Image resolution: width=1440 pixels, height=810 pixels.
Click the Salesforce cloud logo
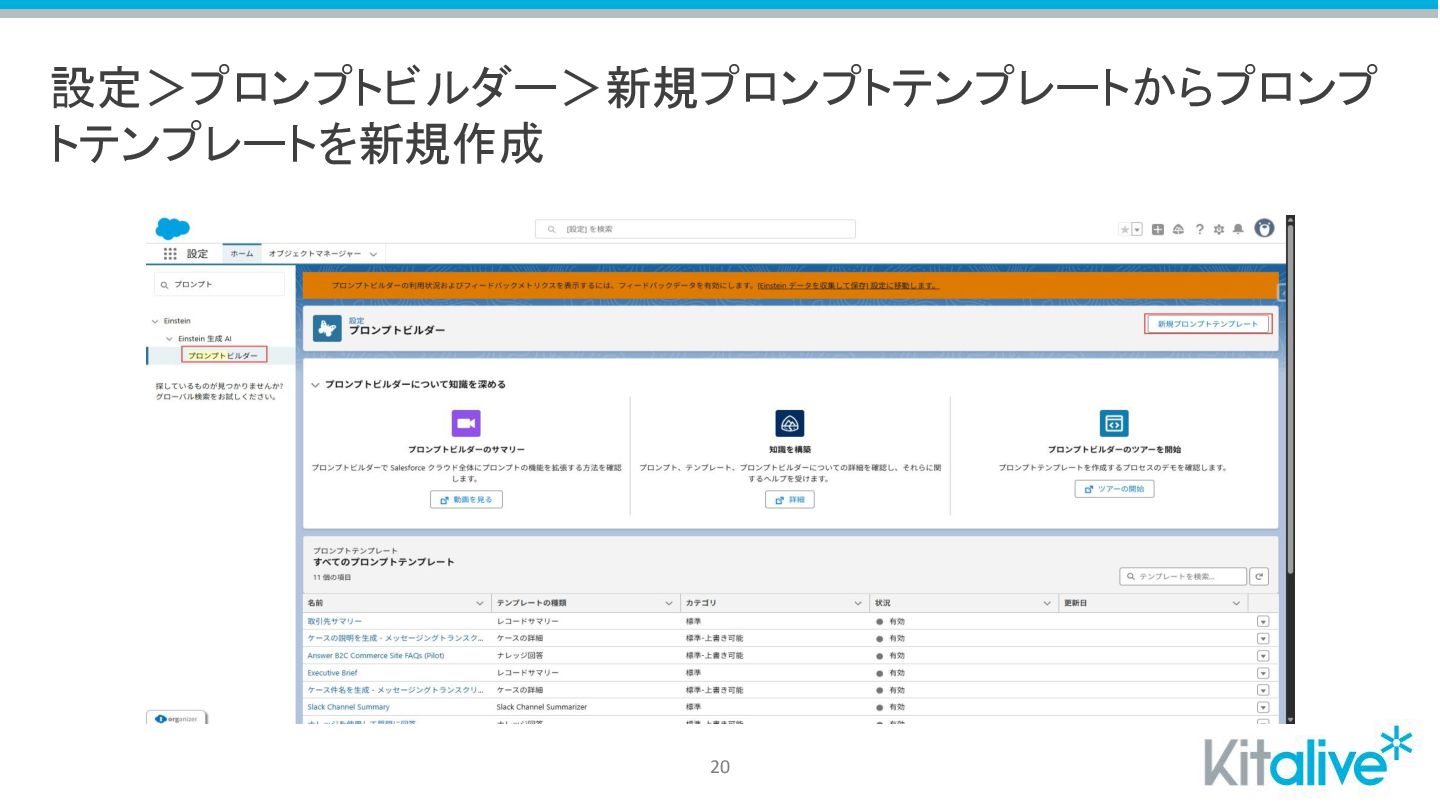(x=172, y=228)
